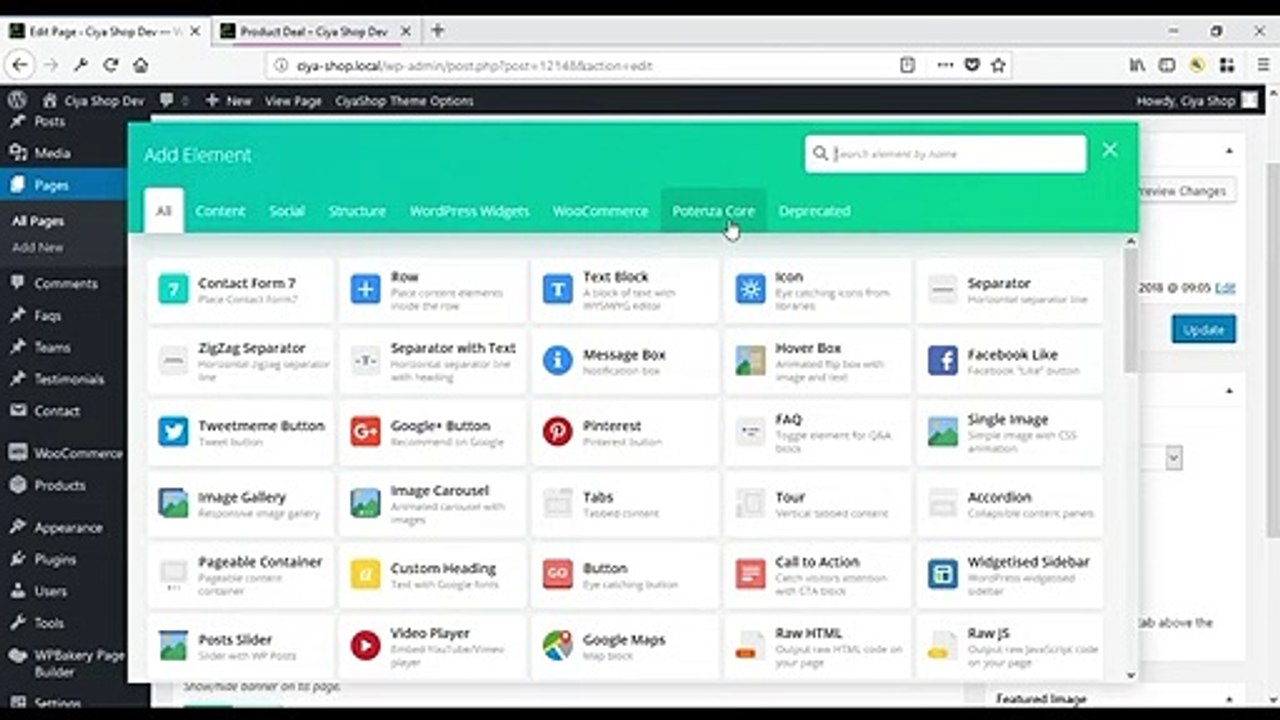Viewport: 1280px width, 720px height.
Task: Click New in the admin bar
Action: tap(228, 101)
